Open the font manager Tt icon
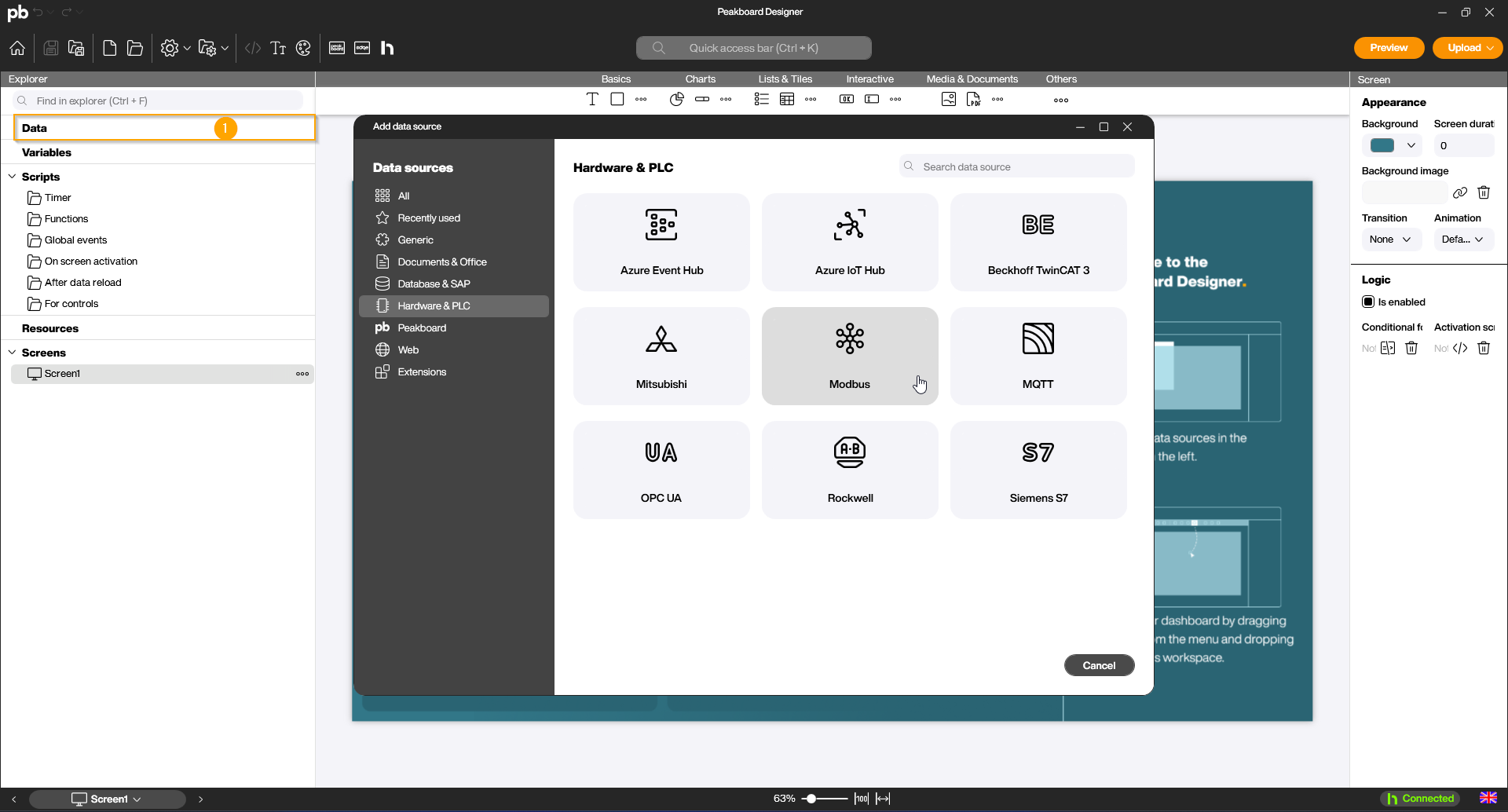Screen dimensions: 1508x812 (278, 48)
